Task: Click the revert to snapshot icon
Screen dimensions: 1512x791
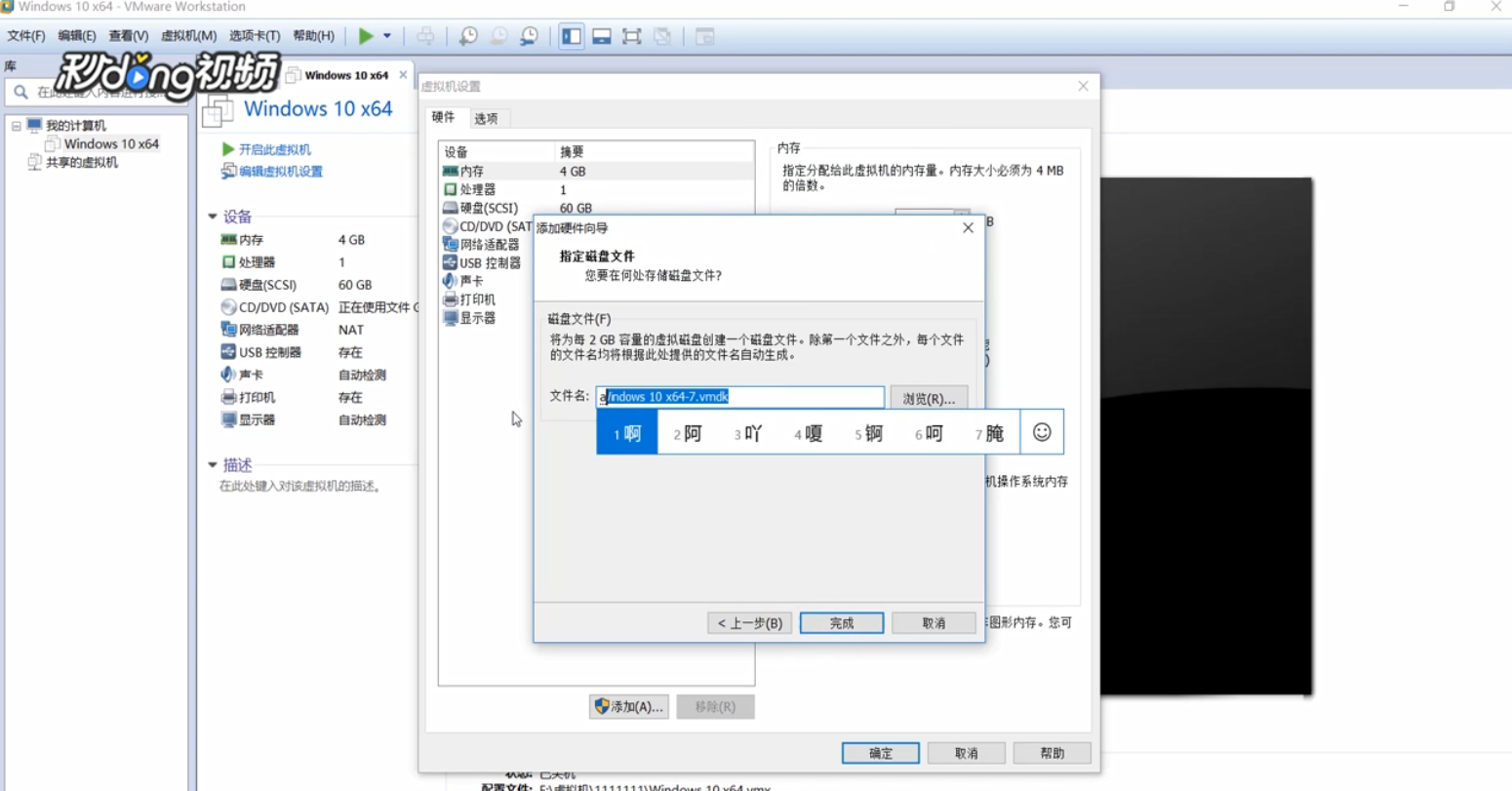Action: [x=498, y=36]
